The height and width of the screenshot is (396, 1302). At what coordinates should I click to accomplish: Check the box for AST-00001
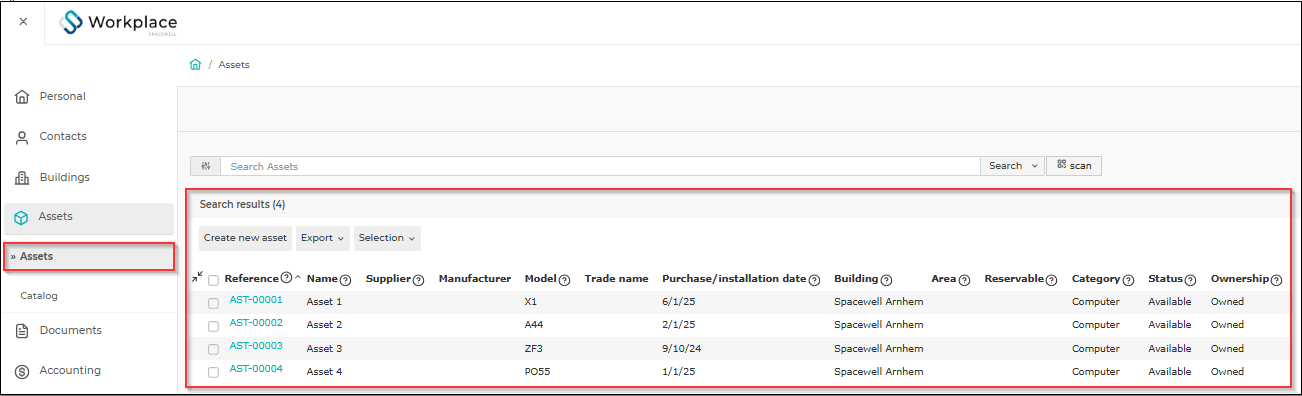213,302
